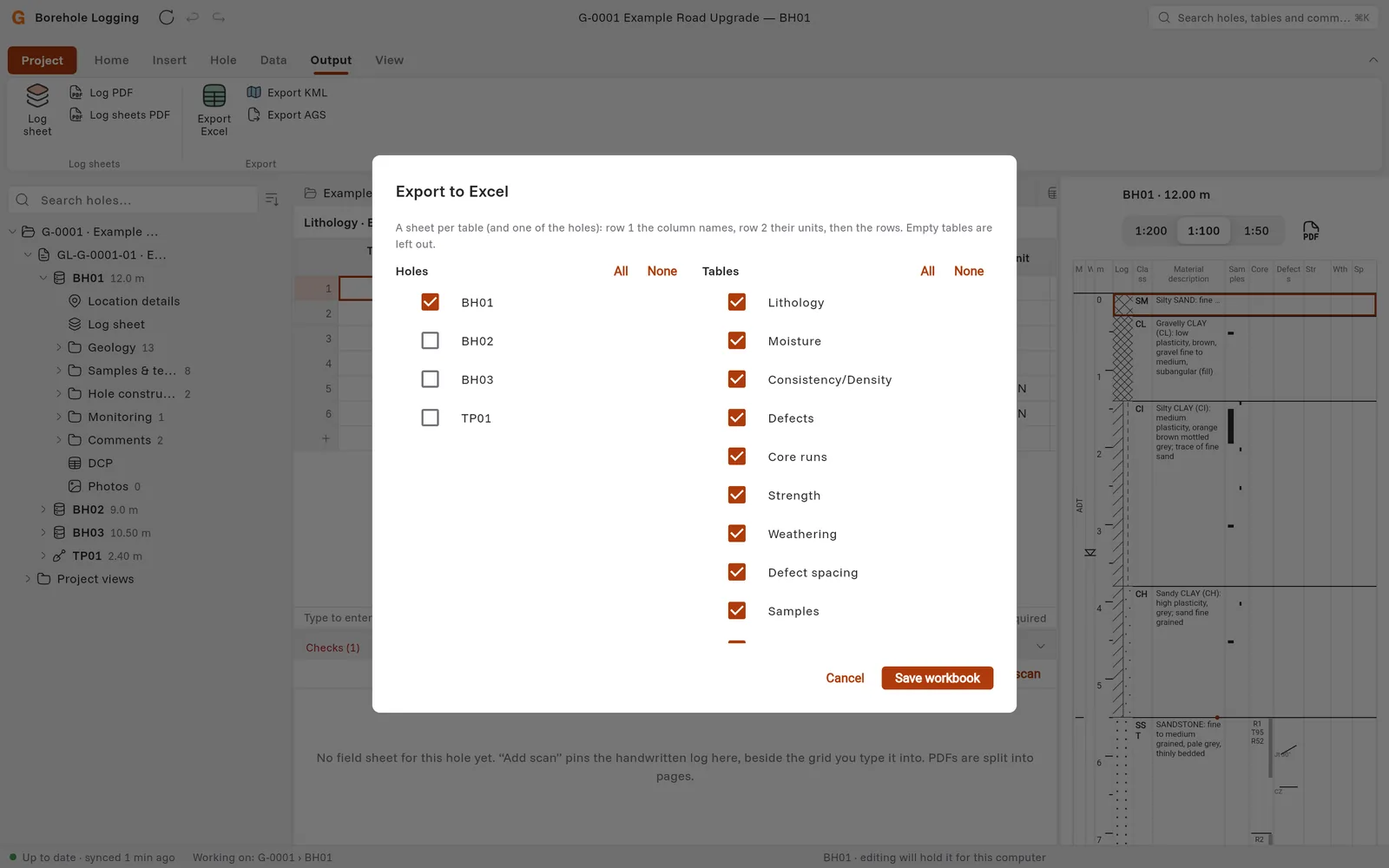Set log scale to 1:50
Image resolution: width=1389 pixels, height=868 pixels.
pos(1256,231)
